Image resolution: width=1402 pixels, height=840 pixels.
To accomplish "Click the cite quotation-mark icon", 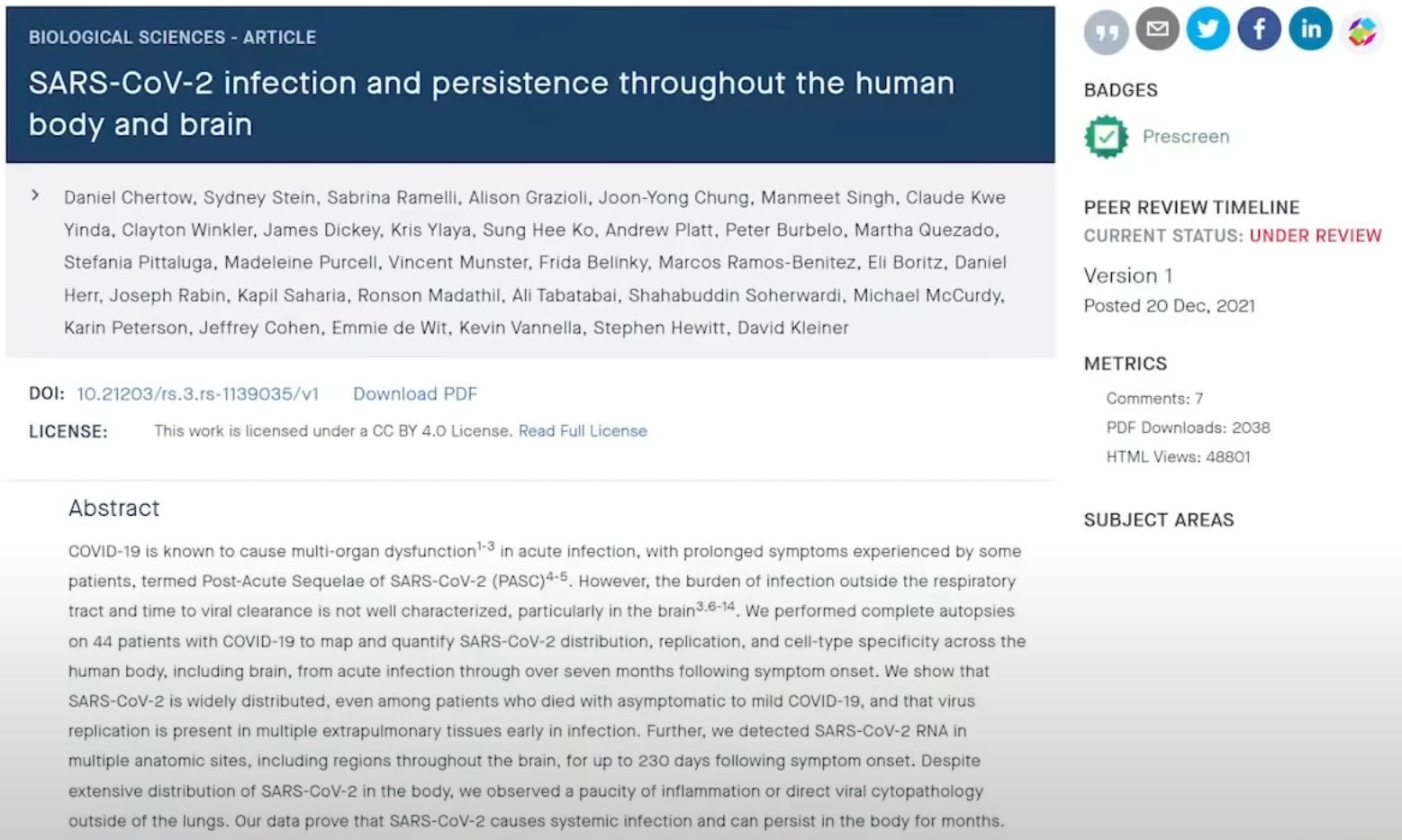I will (x=1106, y=32).
